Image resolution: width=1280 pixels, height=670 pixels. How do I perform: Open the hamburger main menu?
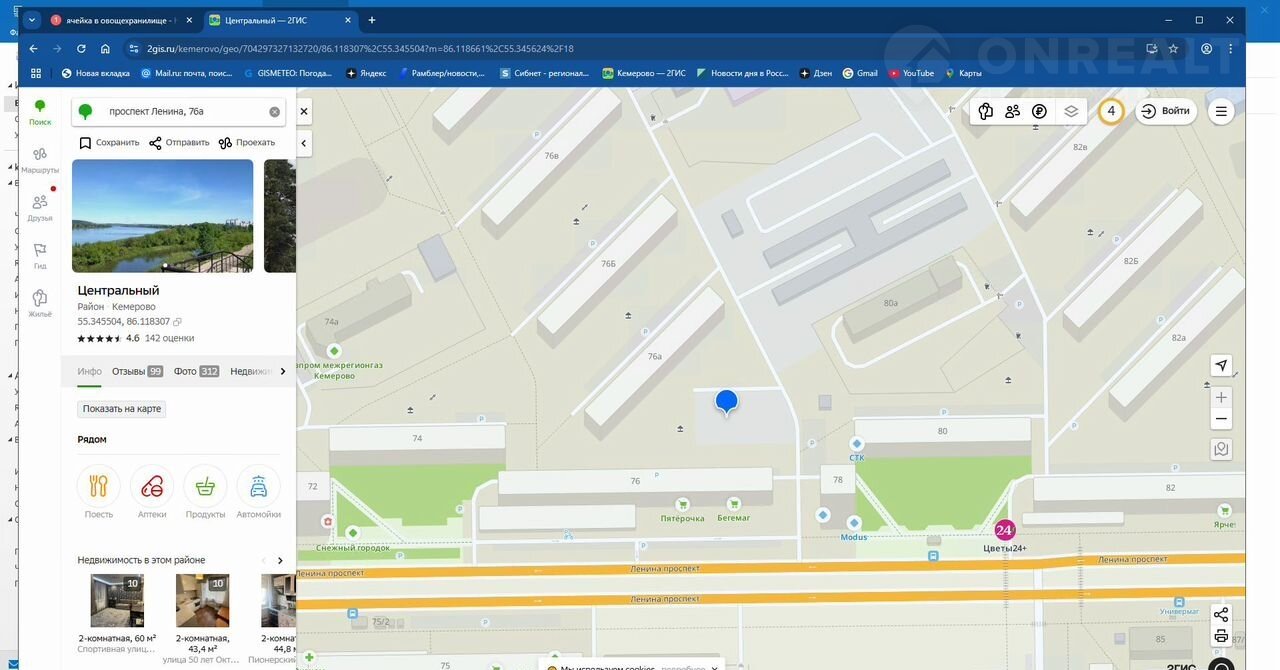point(1221,111)
